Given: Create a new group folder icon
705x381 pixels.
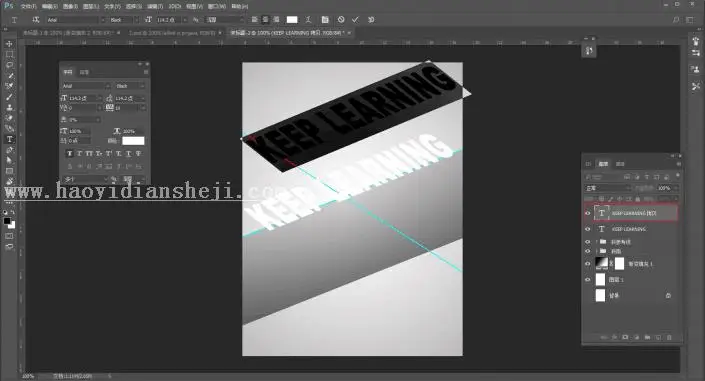Looking at the screenshot, I should pyautogui.click(x=647, y=337).
